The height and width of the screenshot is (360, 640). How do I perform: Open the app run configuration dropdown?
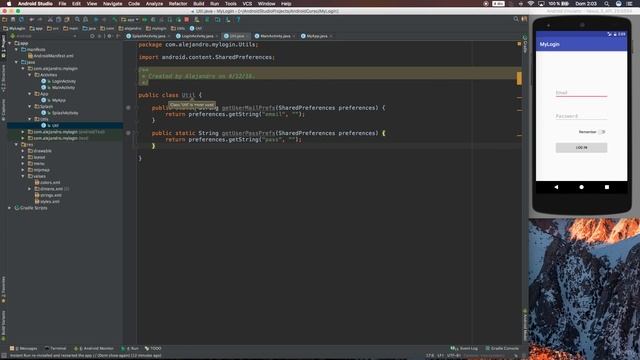[130, 19]
